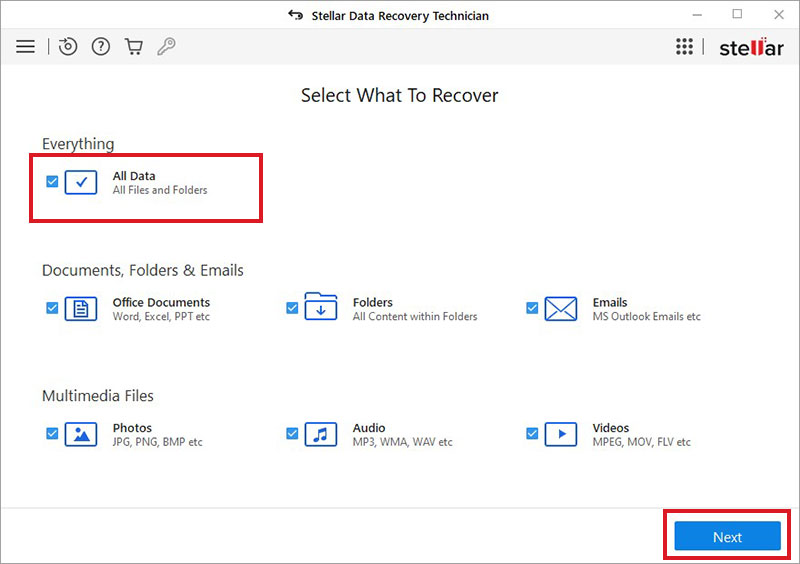The width and height of the screenshot is (800, 564).
Task: Click the 'Office Documents' label
Action: (x=161, y=303)
